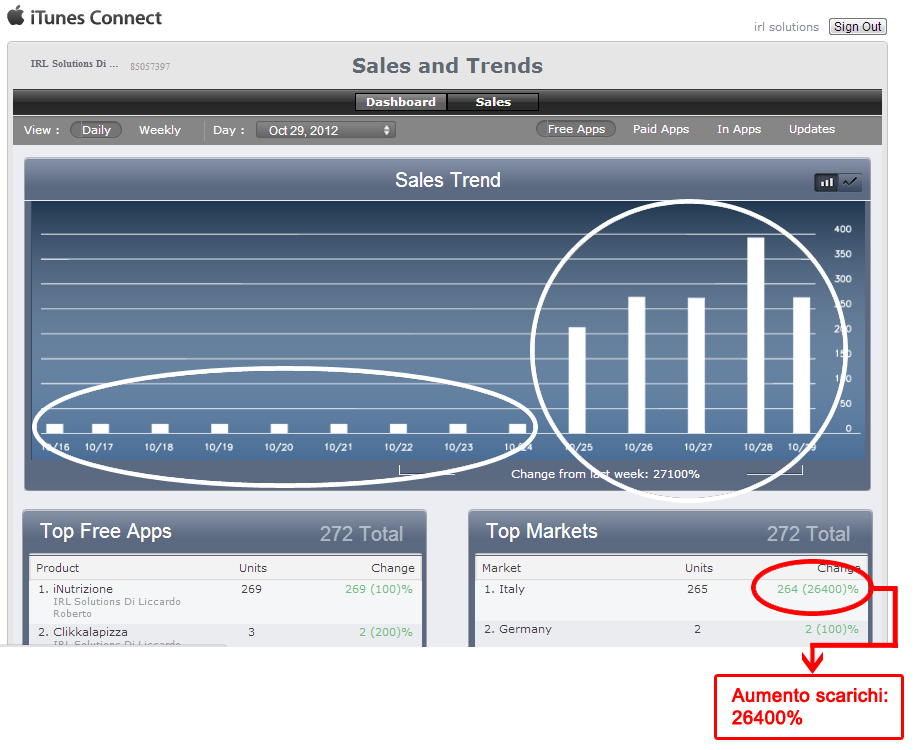The height and width of the screenshot is (750, 917).
Task: Click the 2 (200)% change for Clikkalapizza
Action: tap(385, 632)
